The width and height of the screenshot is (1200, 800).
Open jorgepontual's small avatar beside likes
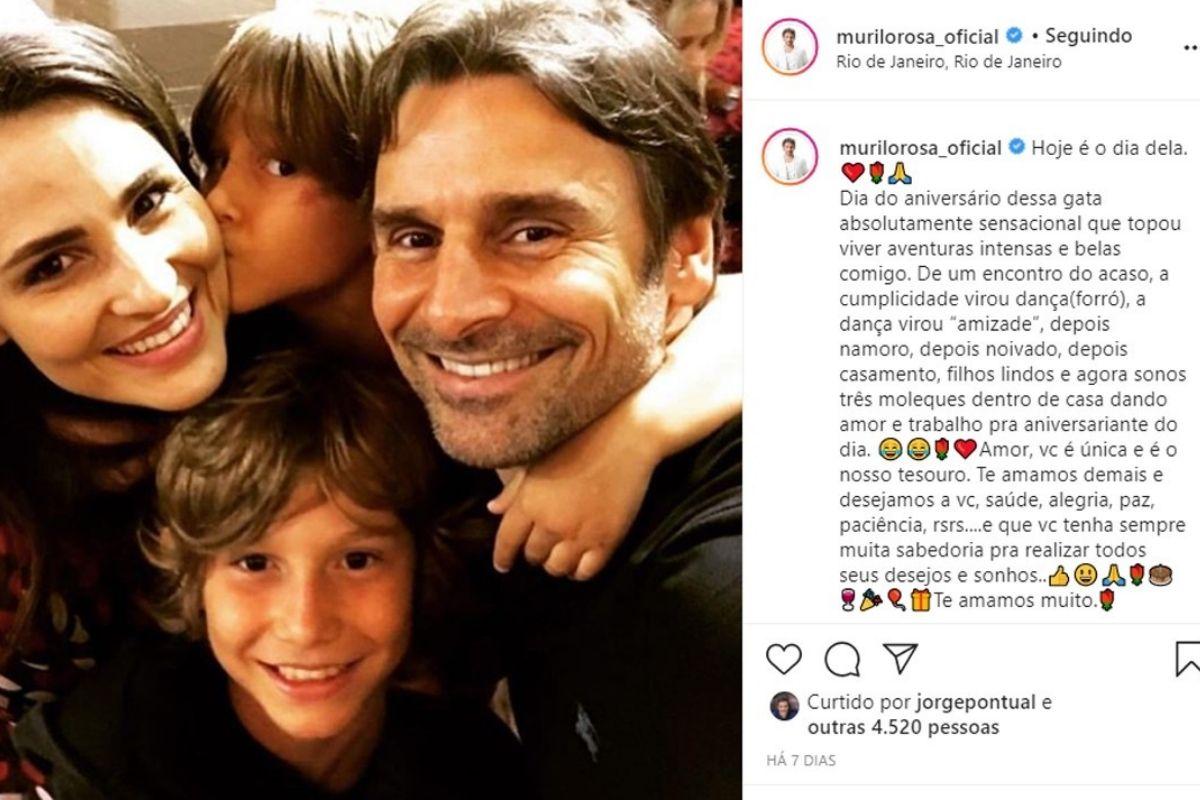point(783,705)
